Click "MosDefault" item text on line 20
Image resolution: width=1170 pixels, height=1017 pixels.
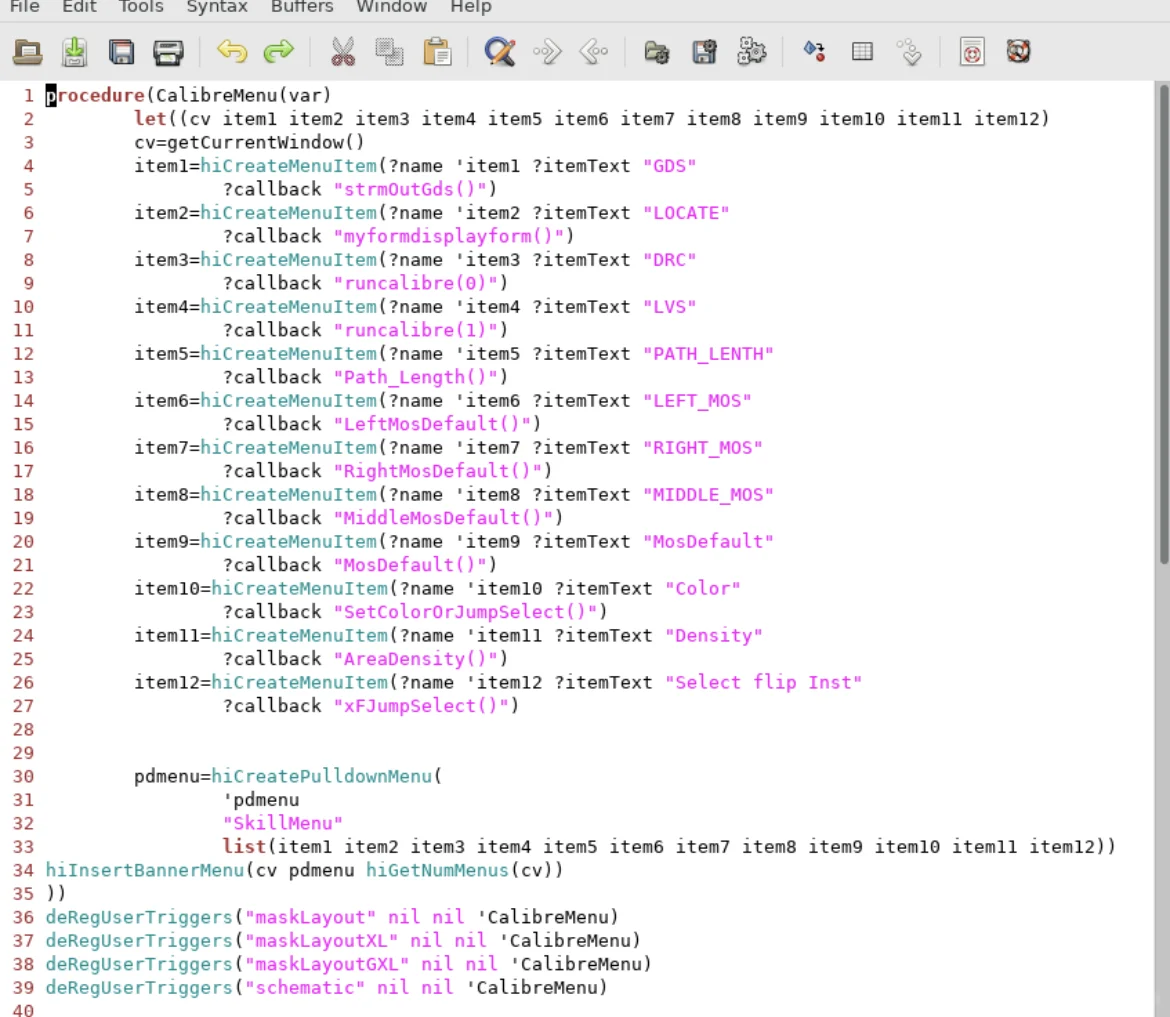pos(708,542)
